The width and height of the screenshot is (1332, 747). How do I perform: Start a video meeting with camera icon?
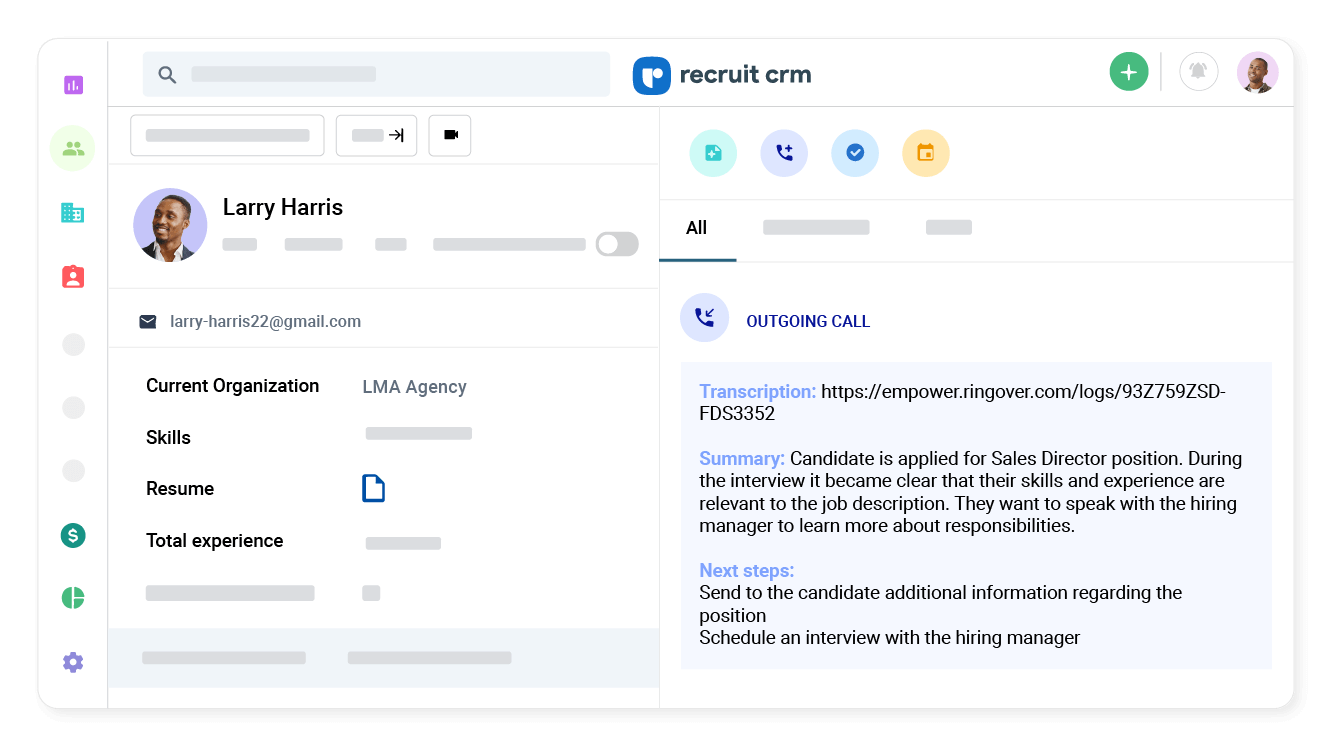[x=449, y=135]
